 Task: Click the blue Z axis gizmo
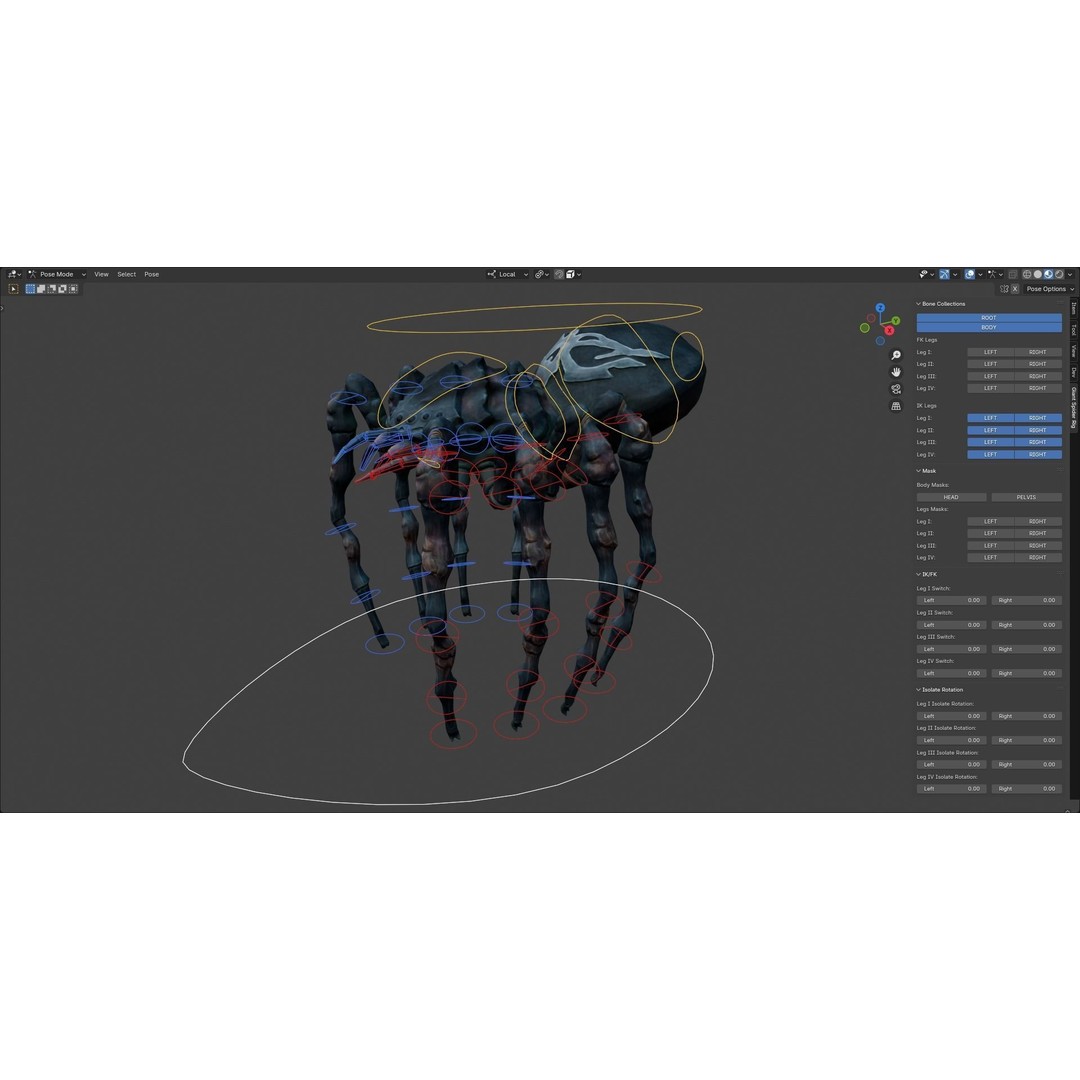pos(880,308)
